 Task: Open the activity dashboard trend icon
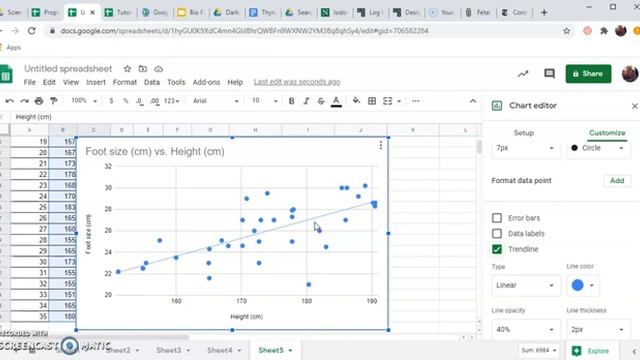coord(523,74)
